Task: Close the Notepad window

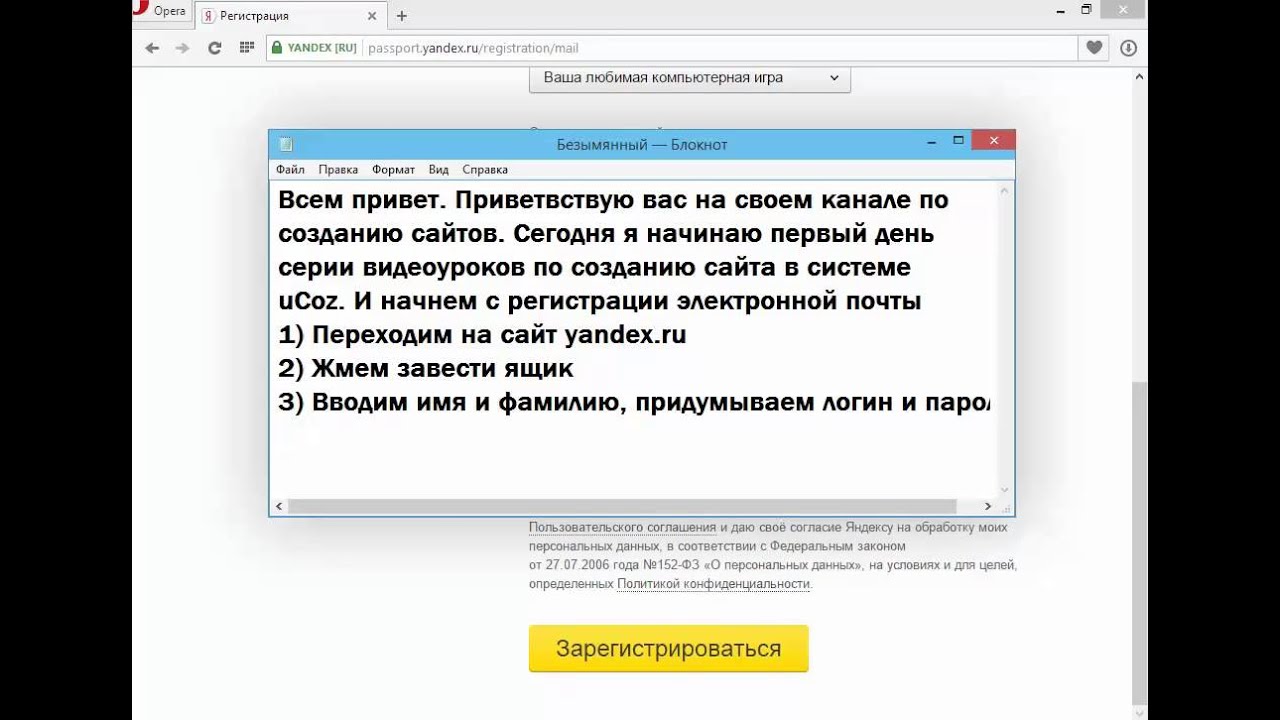Action: click(x=993, y=141)
